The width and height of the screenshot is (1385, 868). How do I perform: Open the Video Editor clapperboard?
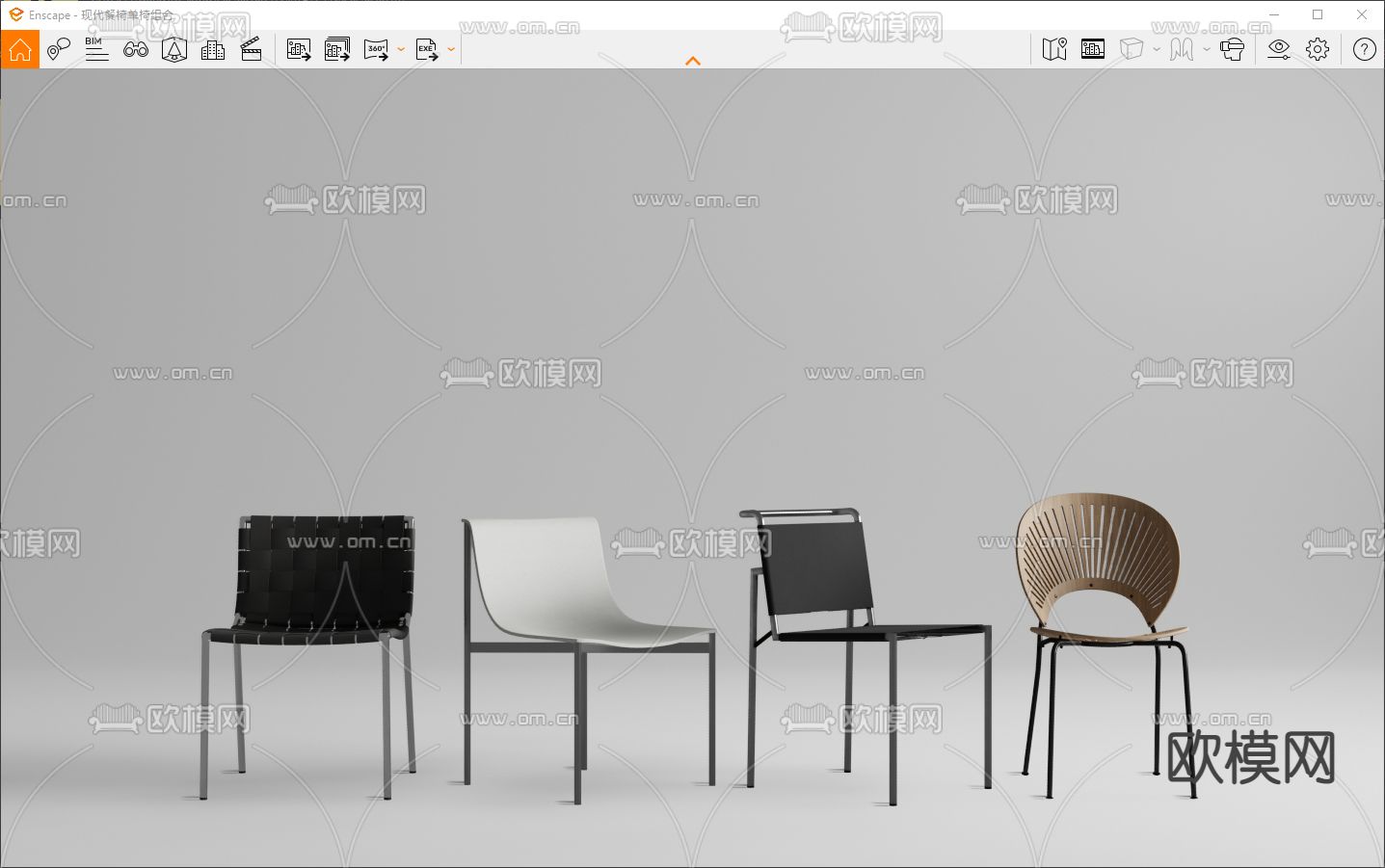(252, 49)
